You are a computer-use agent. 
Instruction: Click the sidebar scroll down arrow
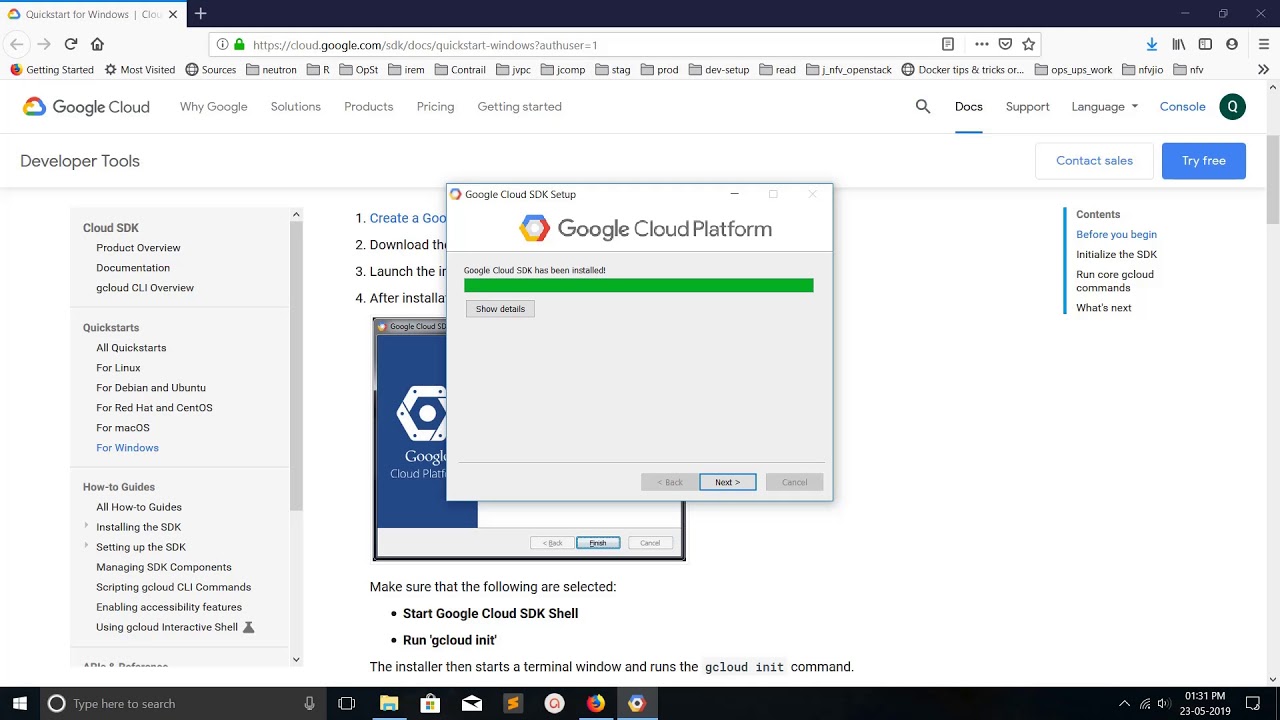point(296,660)
